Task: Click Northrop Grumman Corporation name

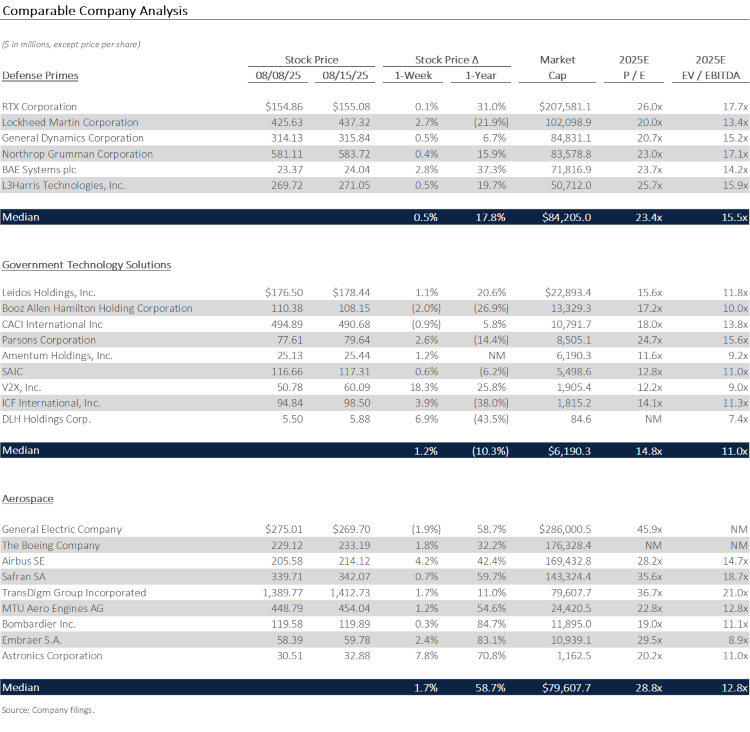Action: (x=77, y=154)
